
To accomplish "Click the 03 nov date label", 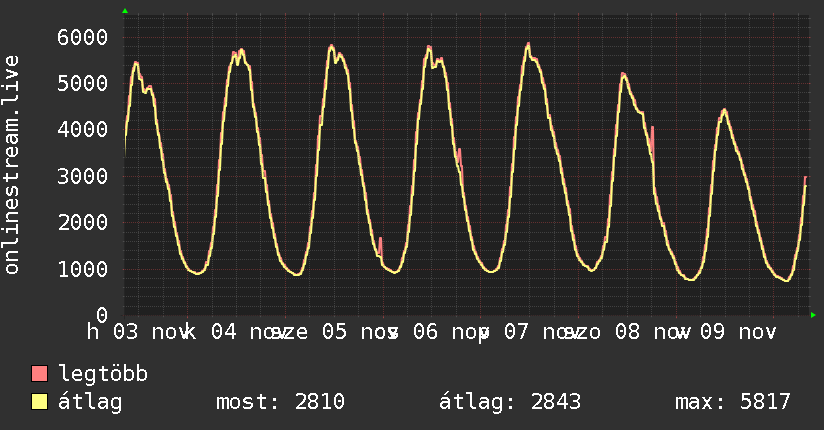I will click(151, 332).
